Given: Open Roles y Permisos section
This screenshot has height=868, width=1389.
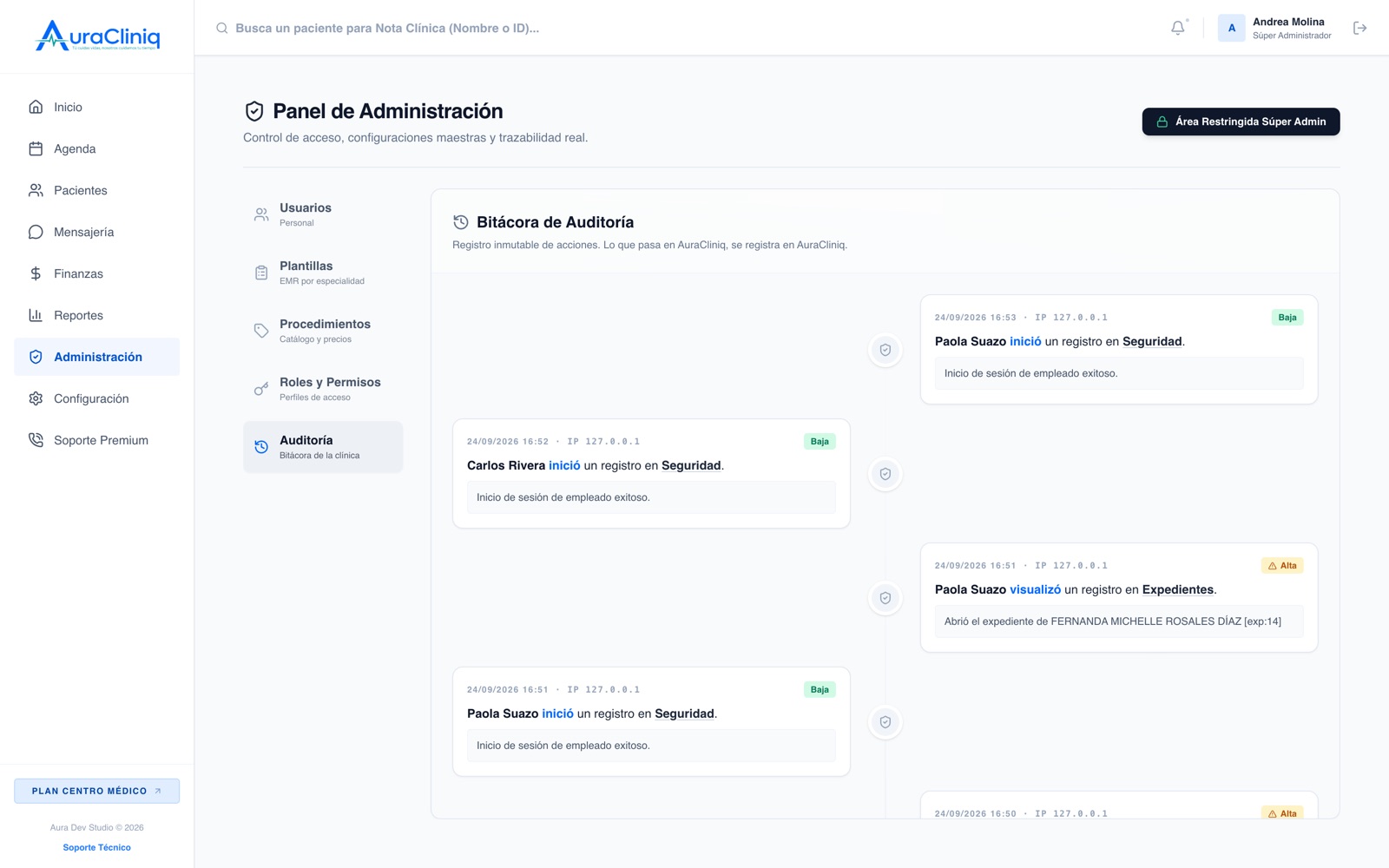Looking at the screenshot, I should [x=323, y=389].
